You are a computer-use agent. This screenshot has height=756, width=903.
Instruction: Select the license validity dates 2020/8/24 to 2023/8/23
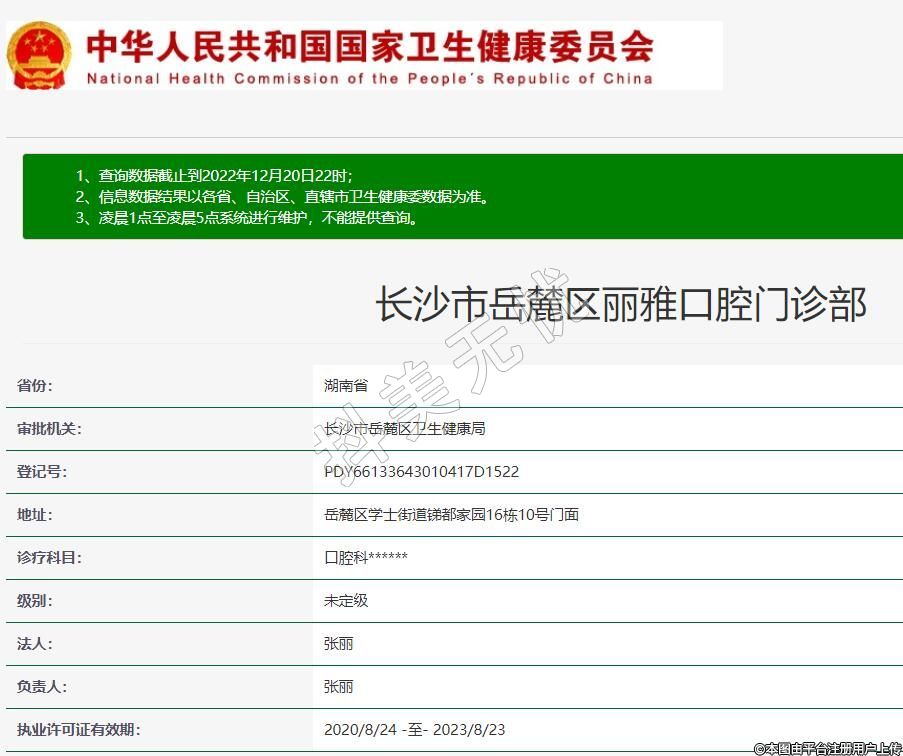click(421, 730)
